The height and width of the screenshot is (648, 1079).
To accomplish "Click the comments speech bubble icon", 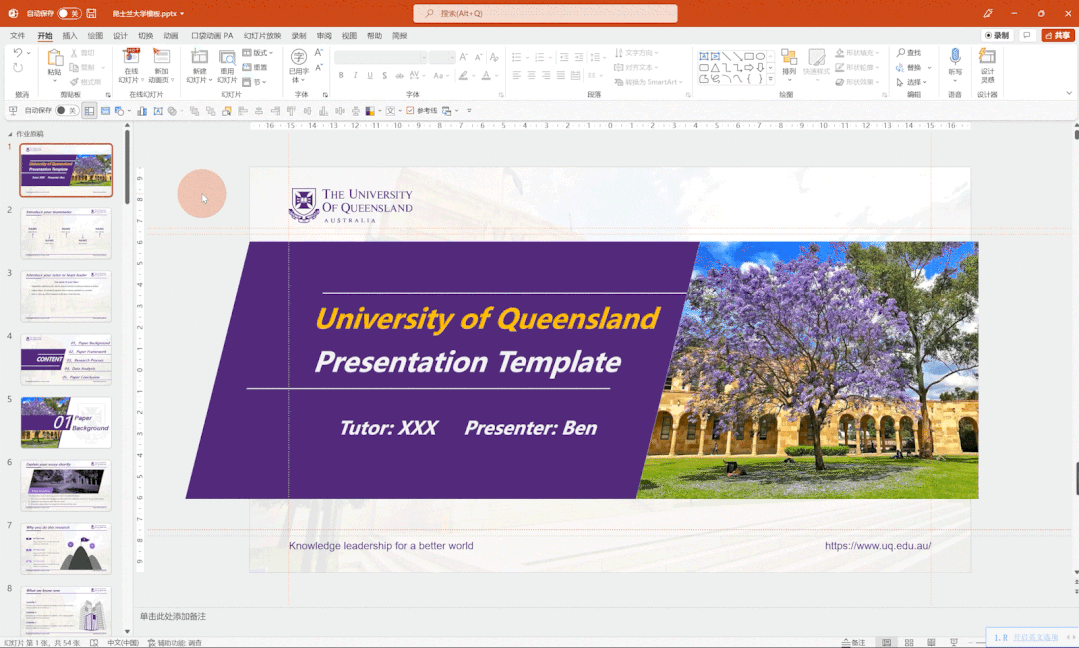I will (x=1027, y=35).
